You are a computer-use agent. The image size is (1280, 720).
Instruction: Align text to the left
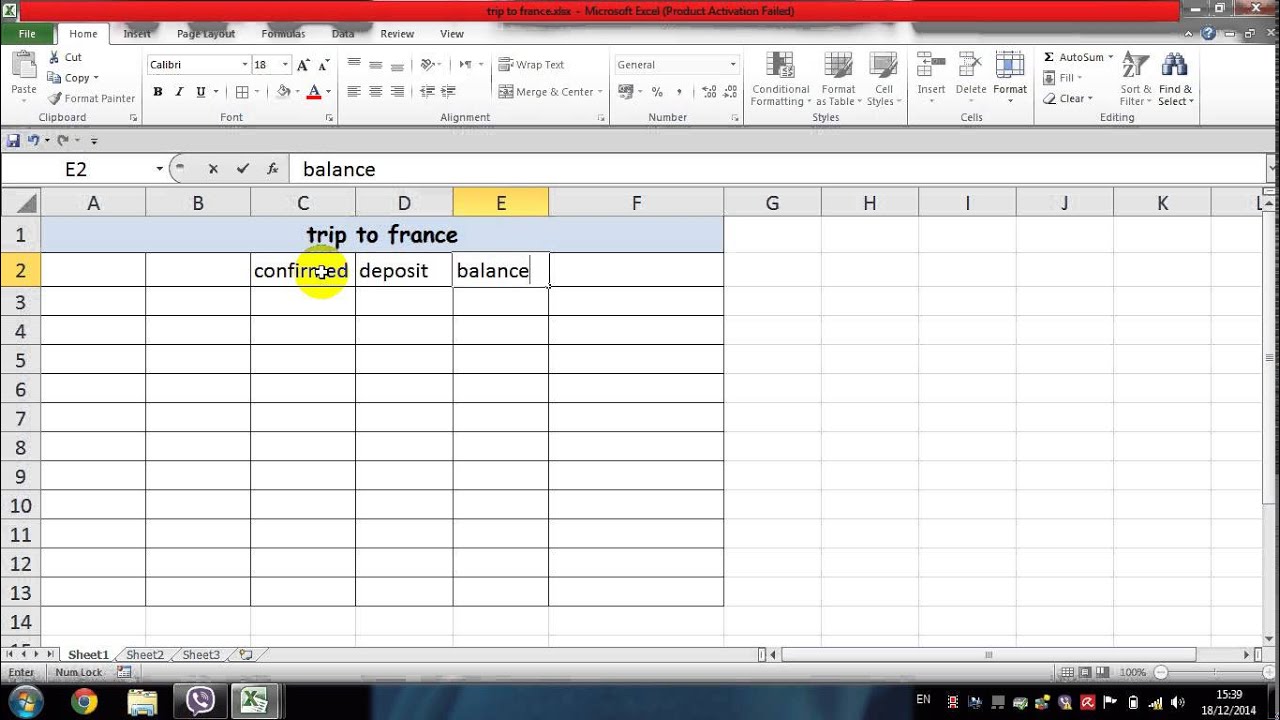coord(354,92)
